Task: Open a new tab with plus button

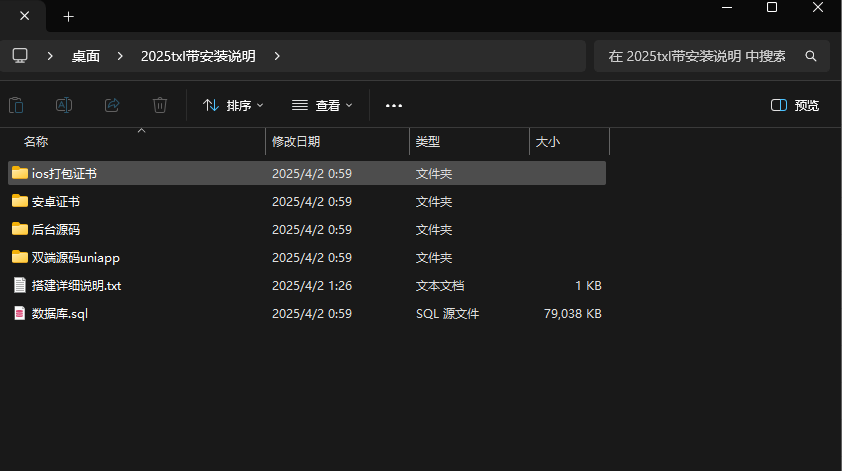Action: click(68, 17)
